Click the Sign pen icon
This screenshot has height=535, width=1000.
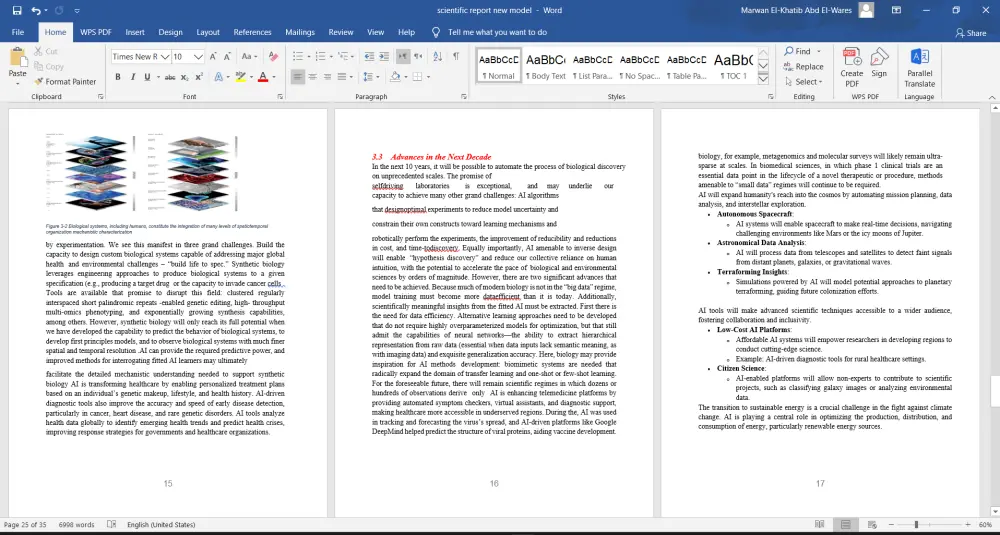click(879, 62)
